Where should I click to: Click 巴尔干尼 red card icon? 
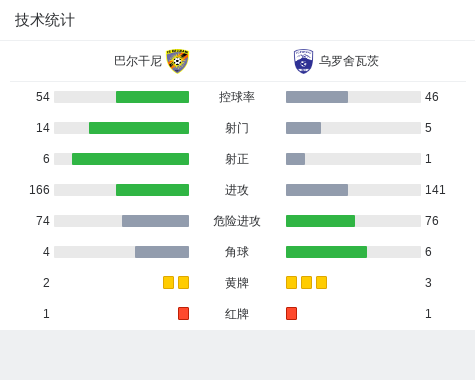tap(183, 313)
